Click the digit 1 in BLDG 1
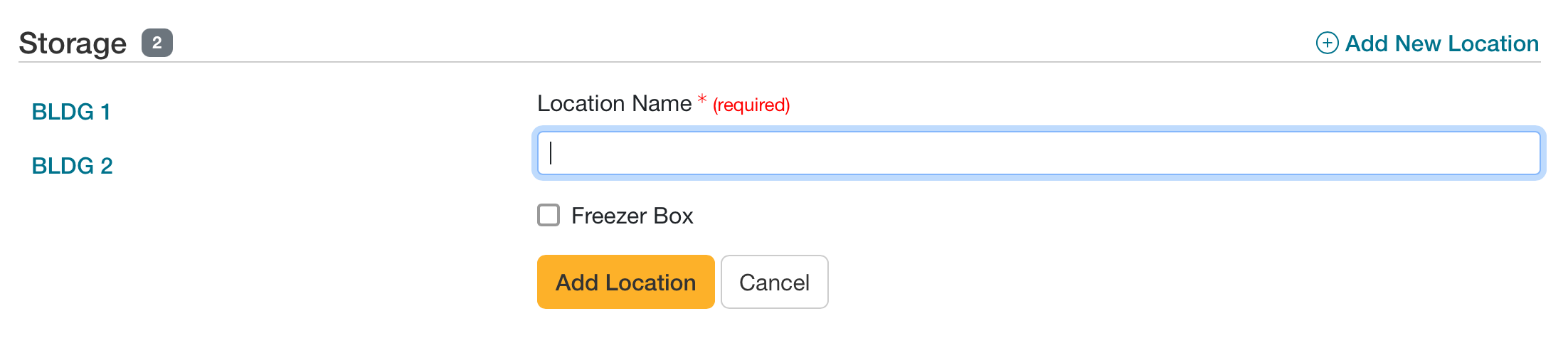The height and width of the screenshot is (363, 1568). pos(105,112)
